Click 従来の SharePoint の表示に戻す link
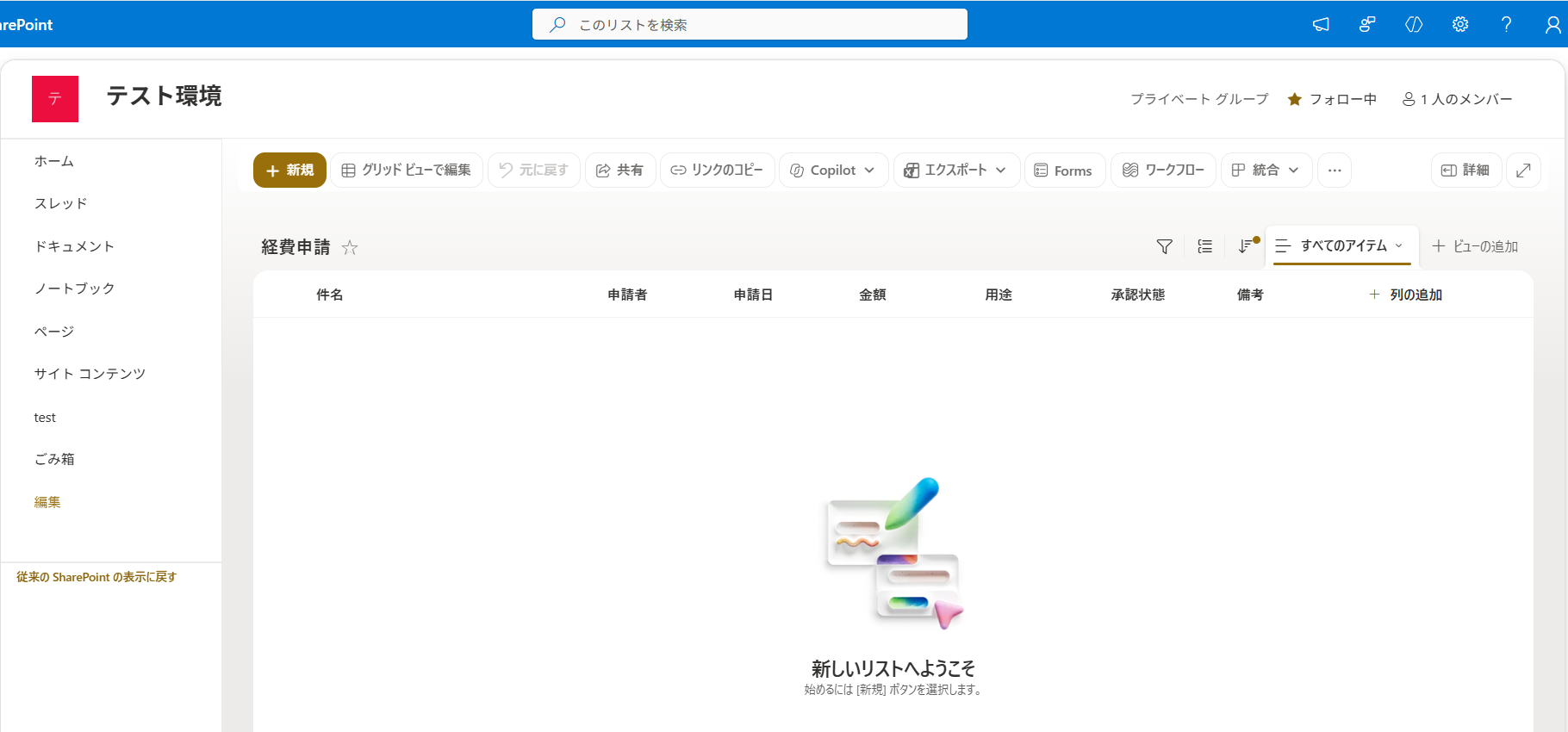 [96, 577]
